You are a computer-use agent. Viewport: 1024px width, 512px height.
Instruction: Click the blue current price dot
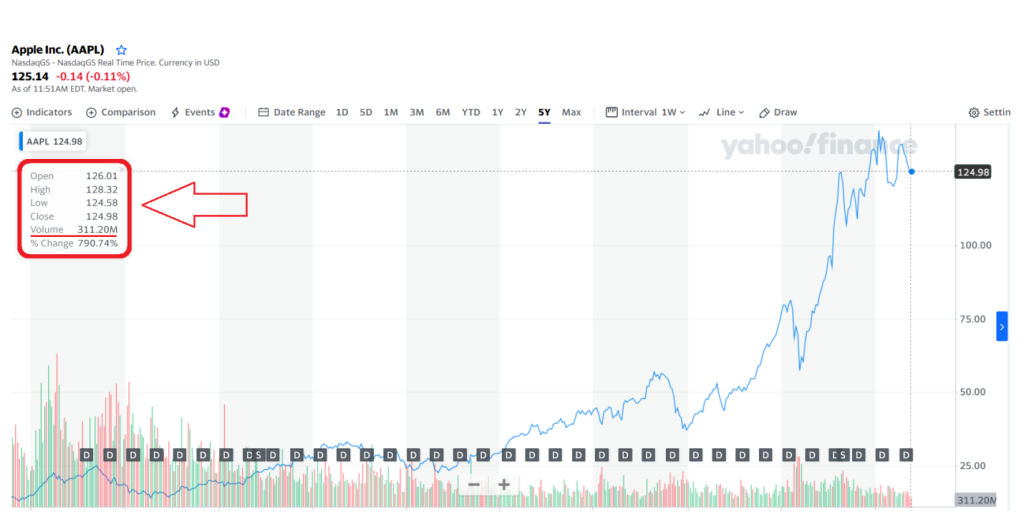[x=912, y=172]
